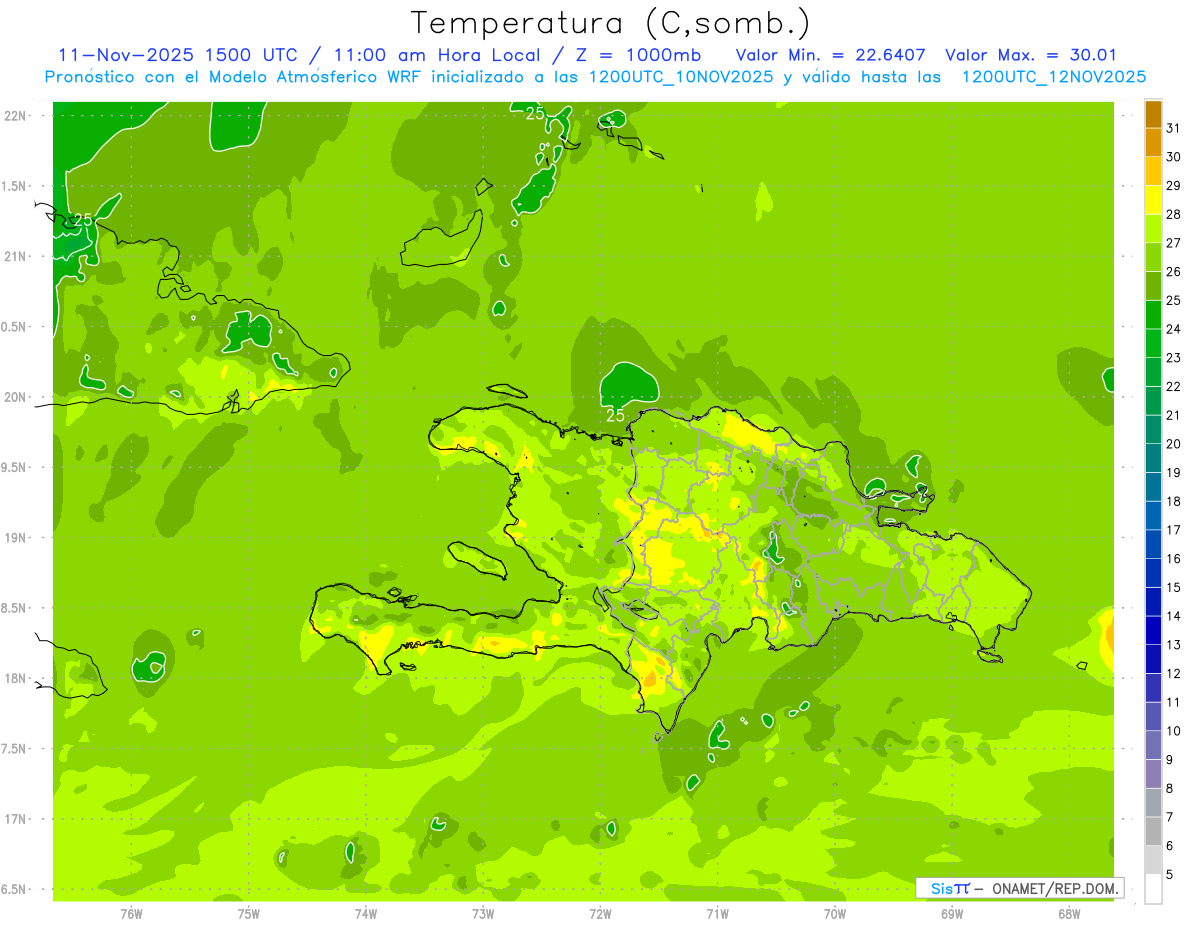Click the '31' colorbar label
The image size is (1200, 927).
pyautogui.click(x=1175, y=128)
